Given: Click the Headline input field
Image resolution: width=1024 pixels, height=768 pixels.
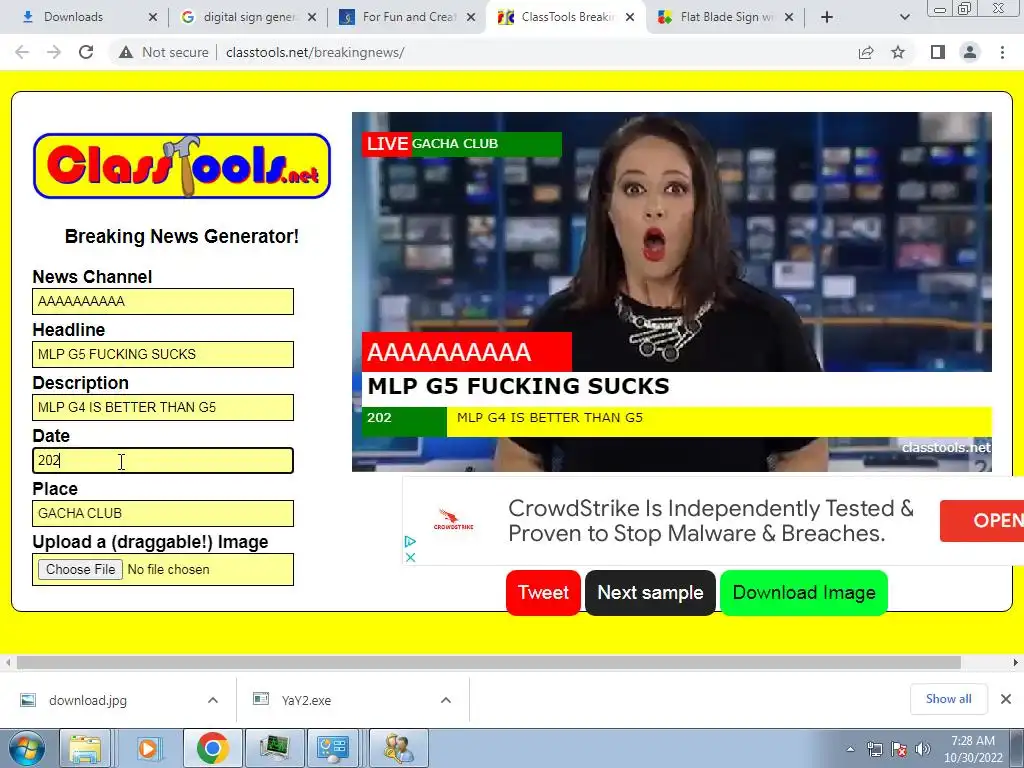Looking at the screenshot, I should 163,354.
